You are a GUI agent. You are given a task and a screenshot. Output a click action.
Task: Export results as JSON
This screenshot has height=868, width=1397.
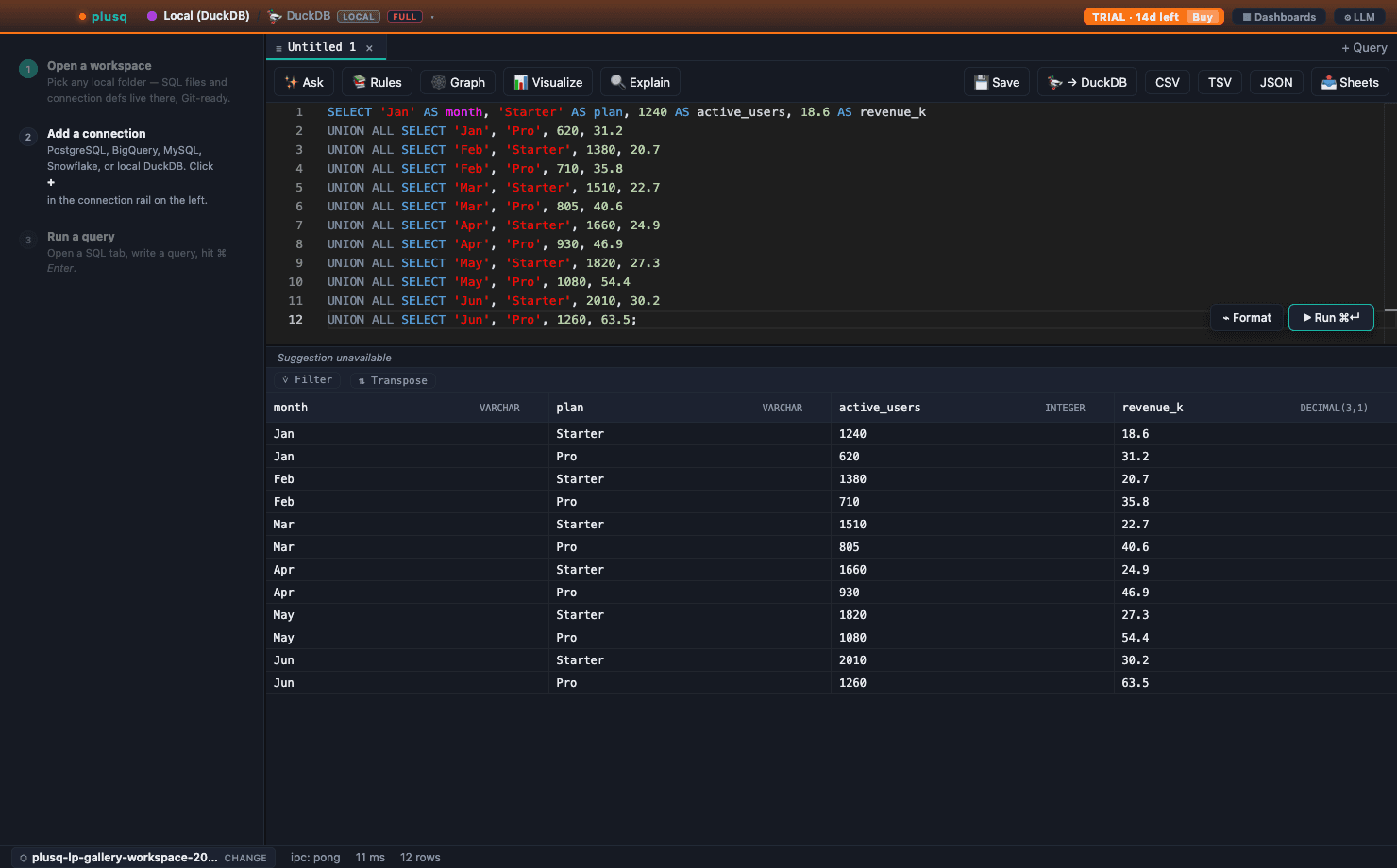1276,82
